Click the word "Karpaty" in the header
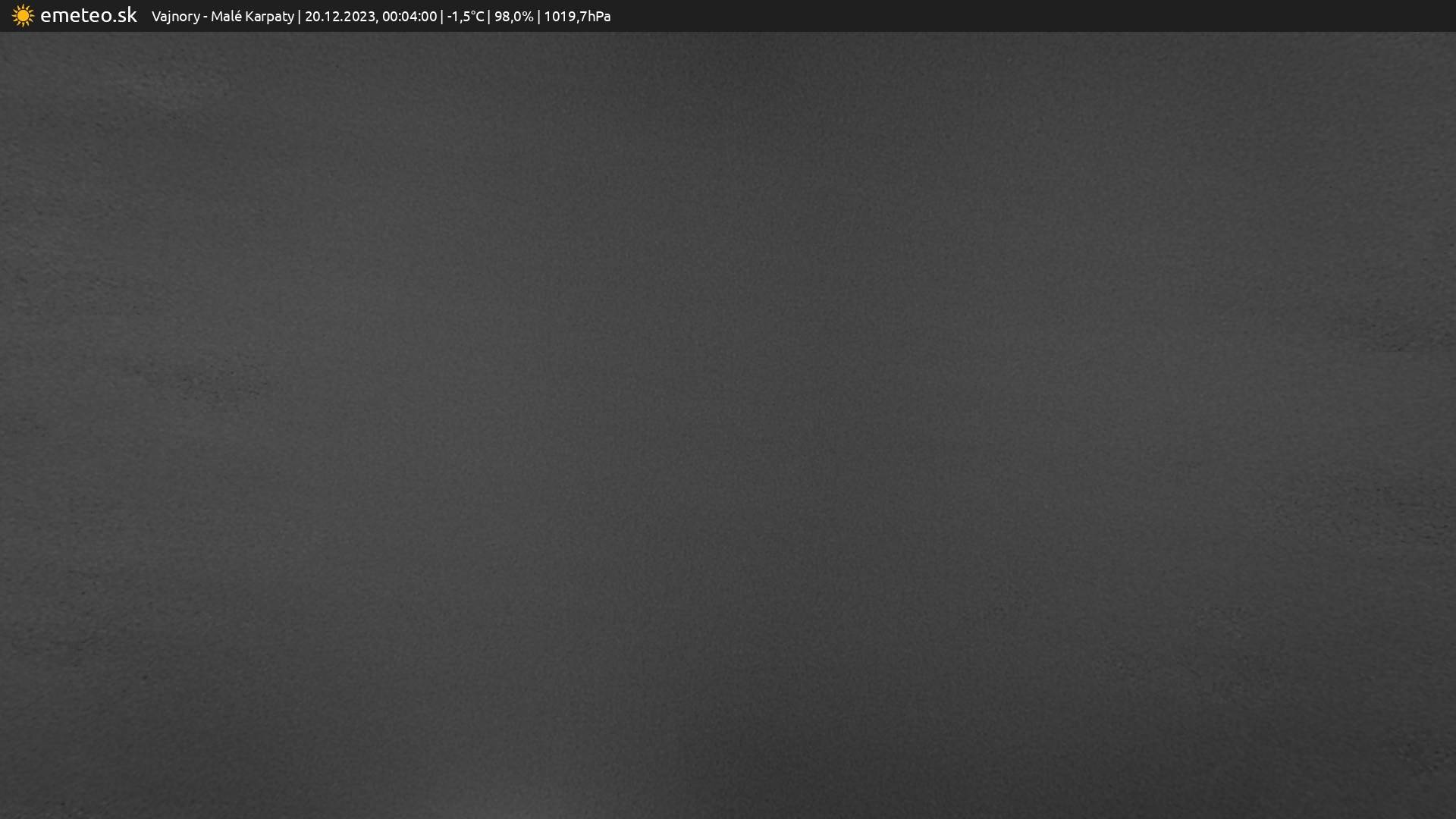Screen dimensions: 1456x819 click(269, 17)
